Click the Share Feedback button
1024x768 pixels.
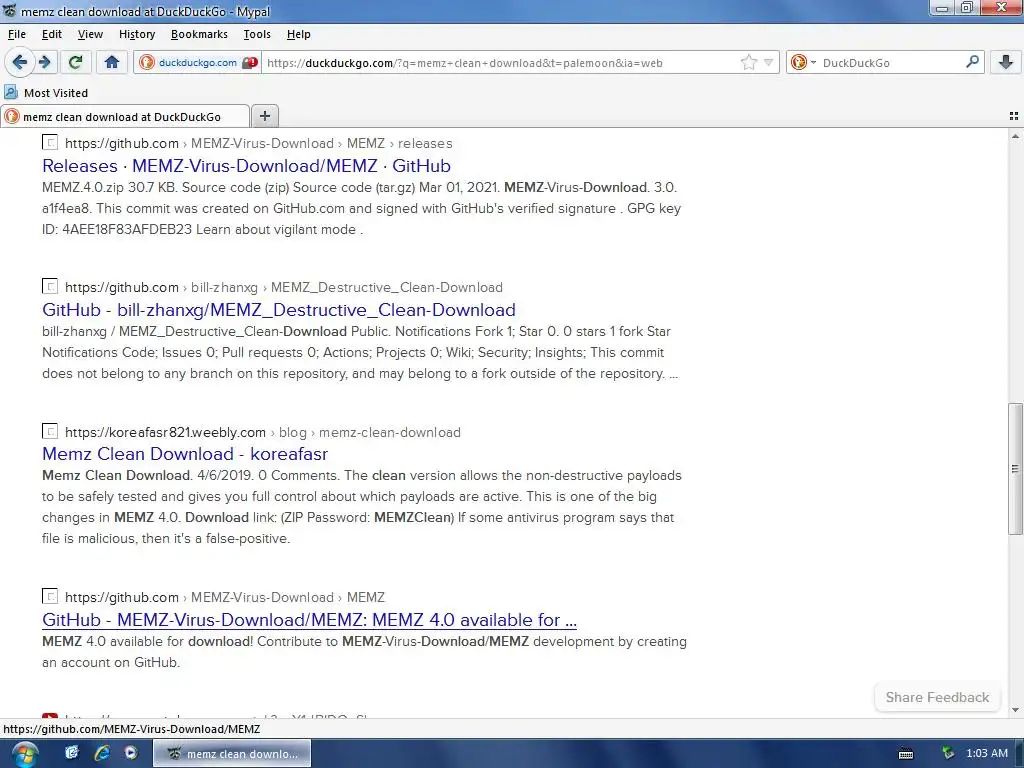pos(937,697)
